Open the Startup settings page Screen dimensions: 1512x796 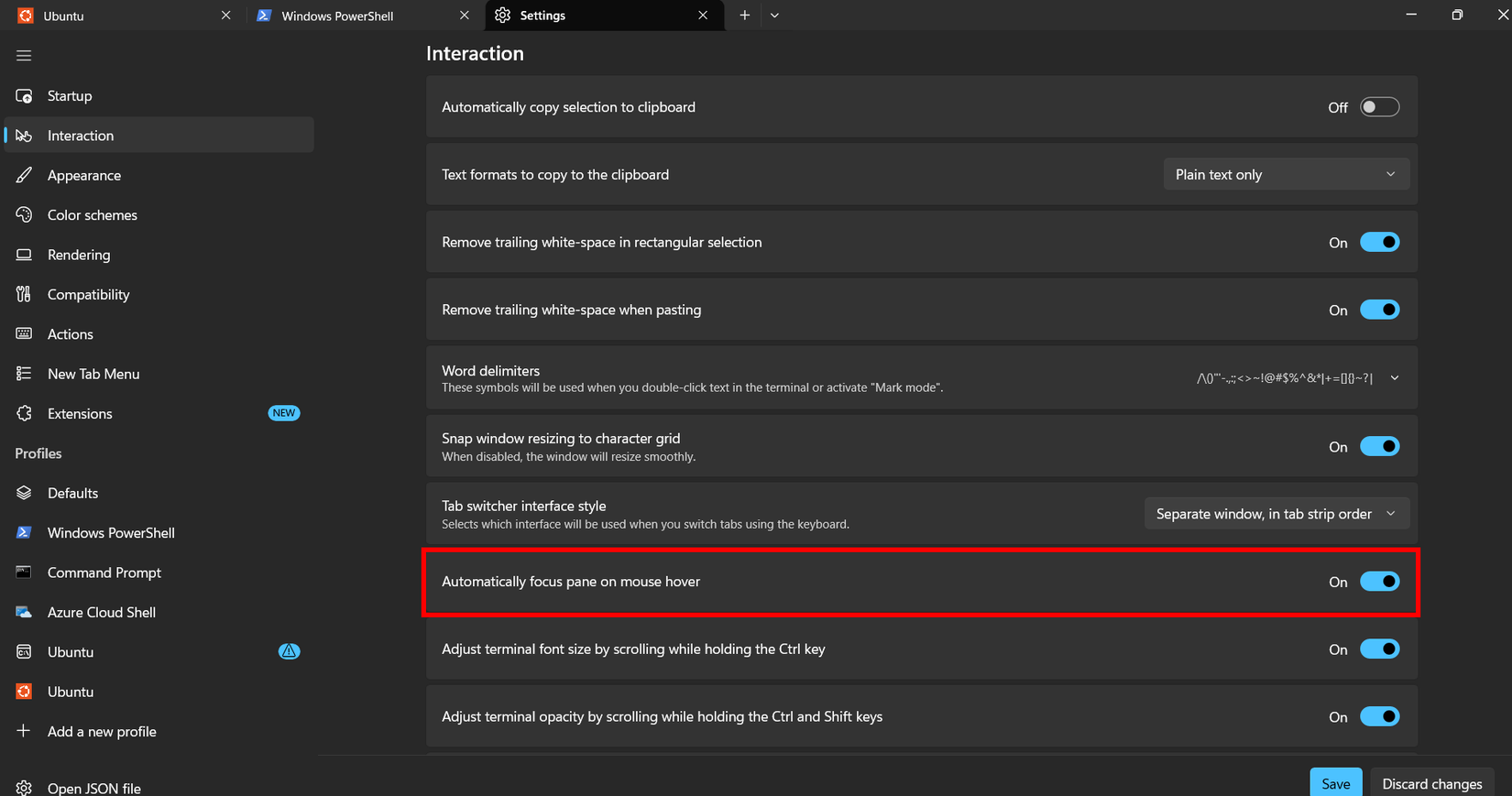tap(159, 96)
